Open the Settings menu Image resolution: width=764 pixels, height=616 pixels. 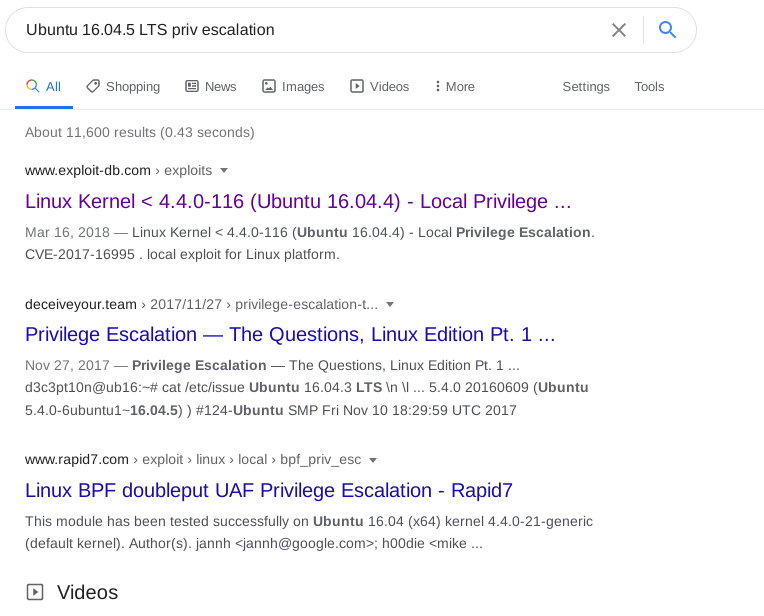pyautogui.click(x=586, y=87)
